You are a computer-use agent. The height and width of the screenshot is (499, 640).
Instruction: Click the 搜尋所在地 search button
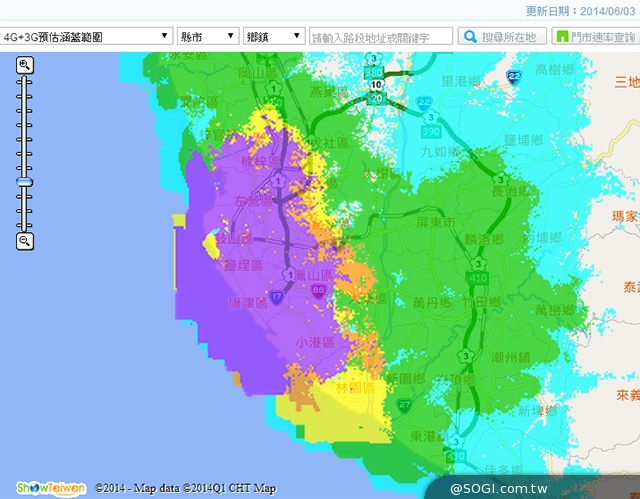click(502, 36)
